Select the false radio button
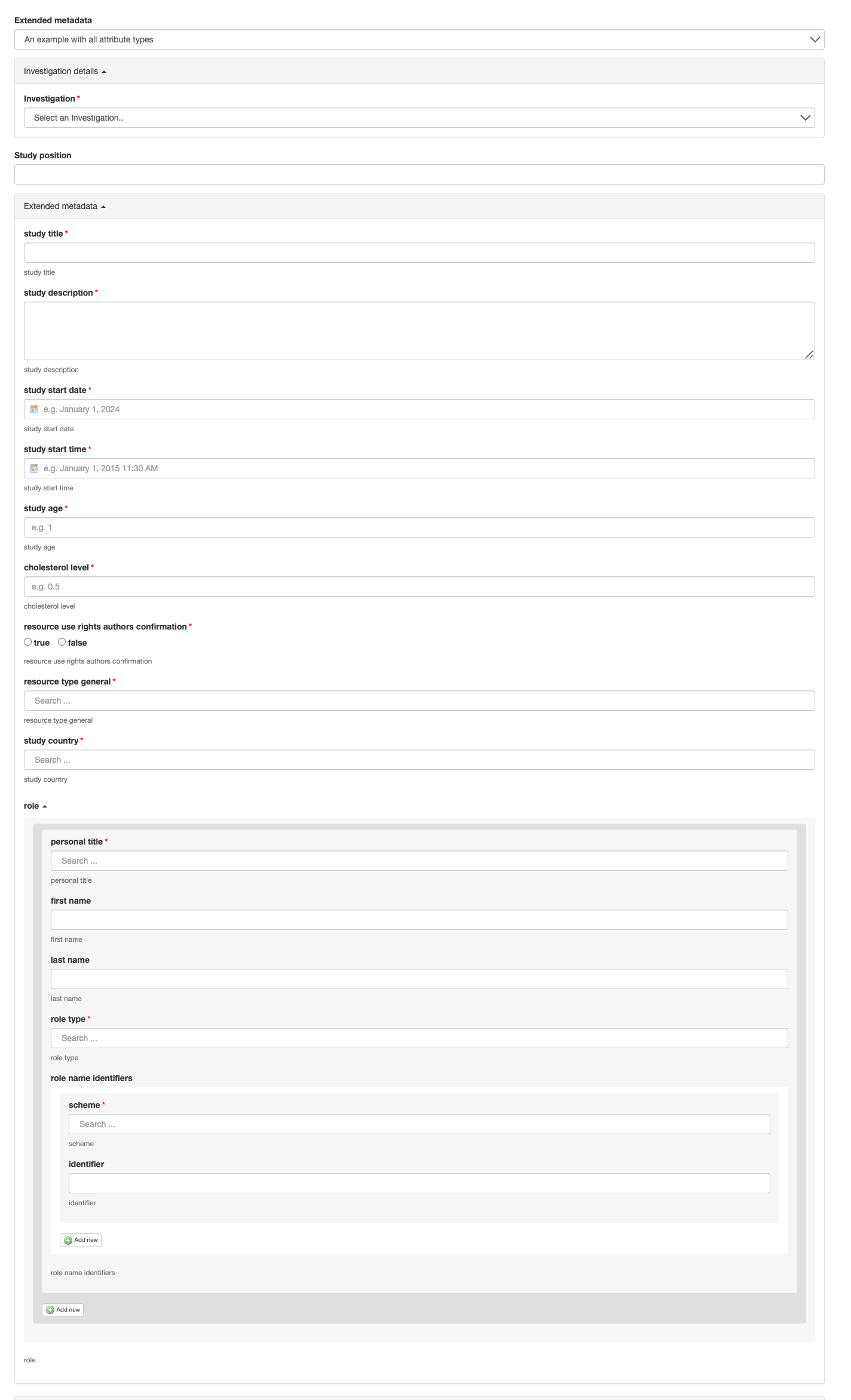851x1400 pixels. click(62, 642)
